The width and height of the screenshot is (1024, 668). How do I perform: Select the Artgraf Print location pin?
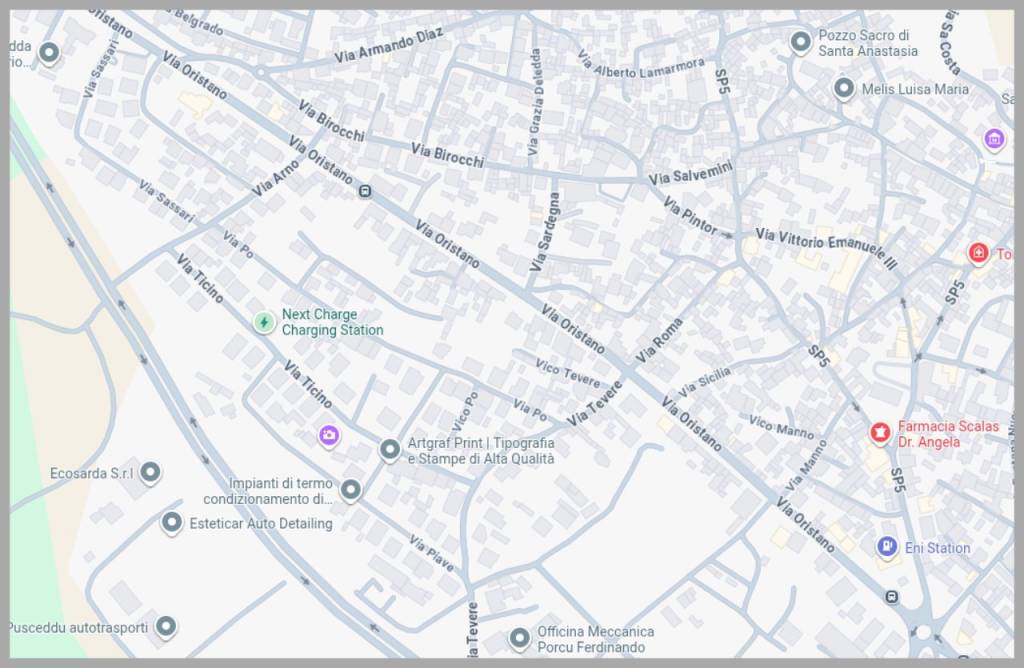(x=389, y=451)
